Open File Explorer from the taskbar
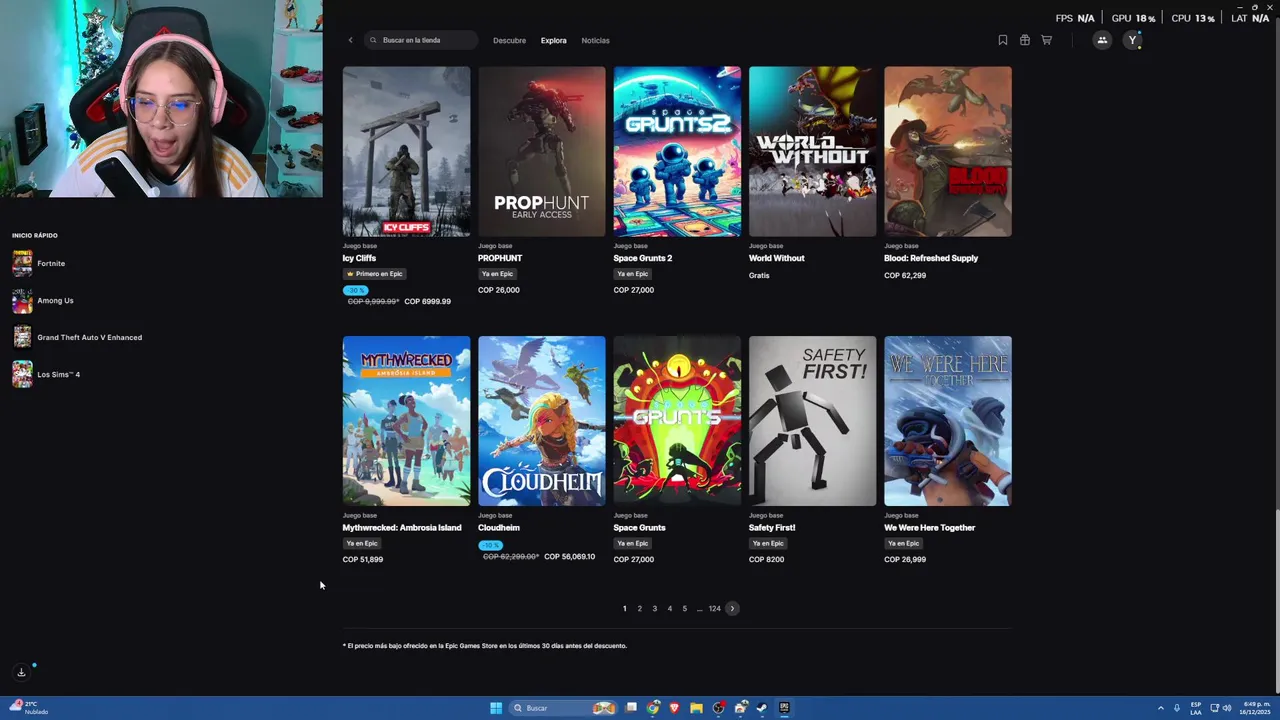1280x720 pixels. 696,708
